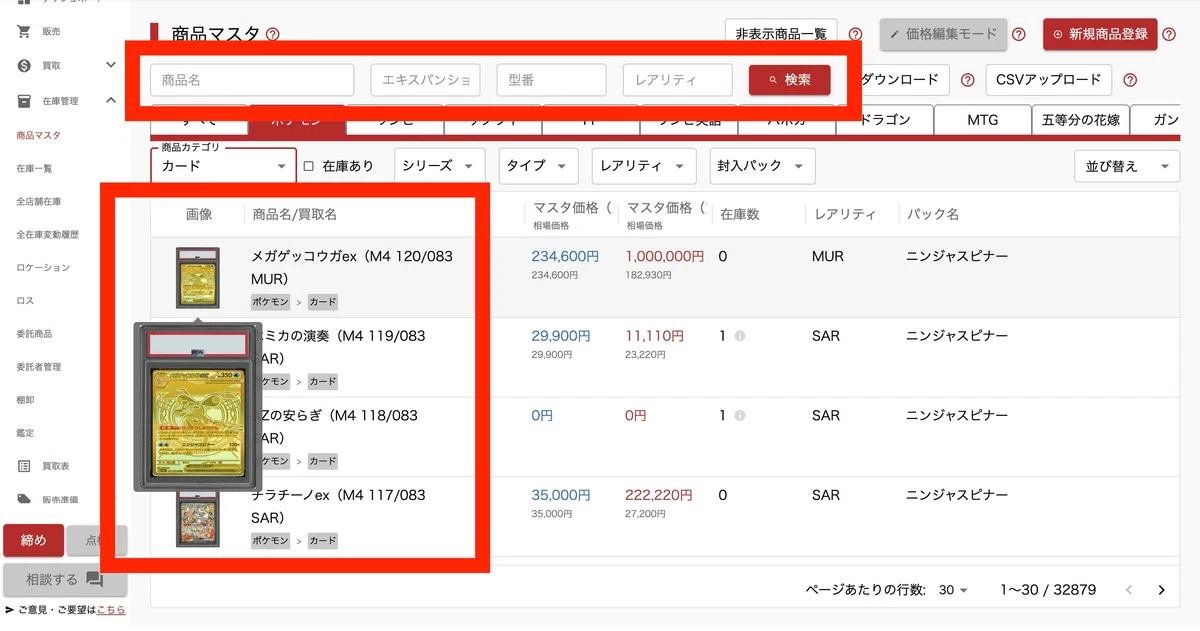Click the 買取表 list icon in sidebar

tap(24, 466)
